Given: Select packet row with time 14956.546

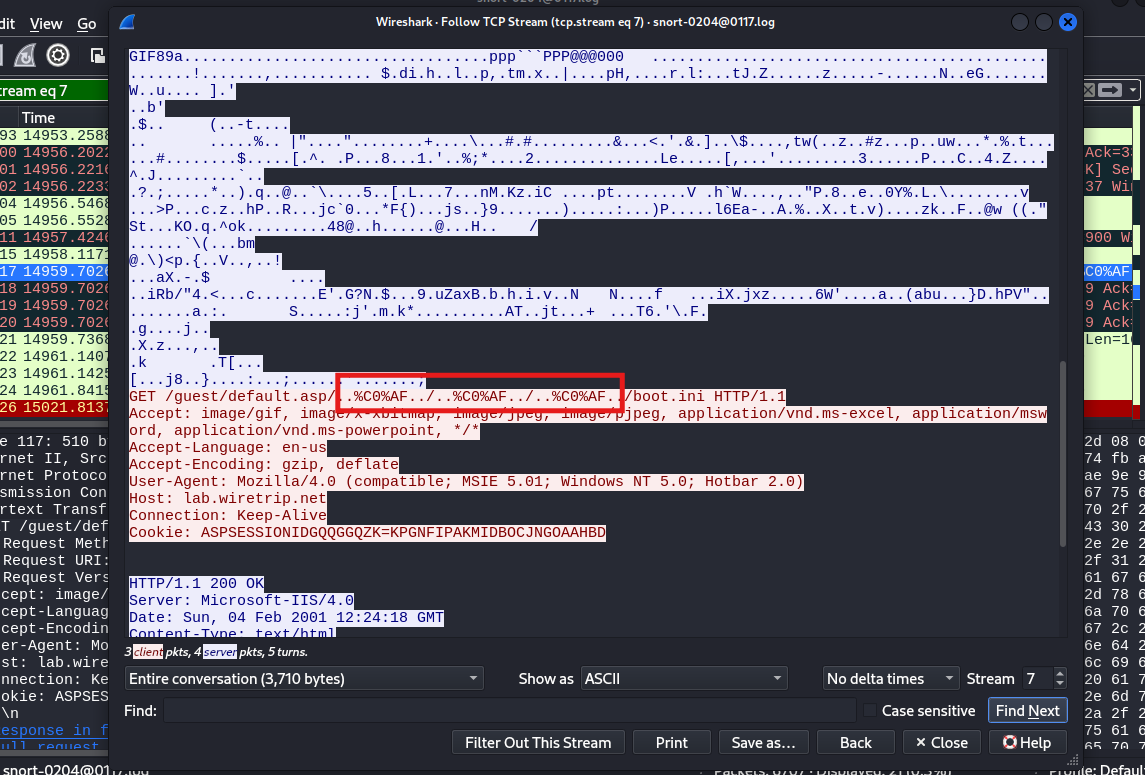Looking at the screenshot, I should point(54,203).
